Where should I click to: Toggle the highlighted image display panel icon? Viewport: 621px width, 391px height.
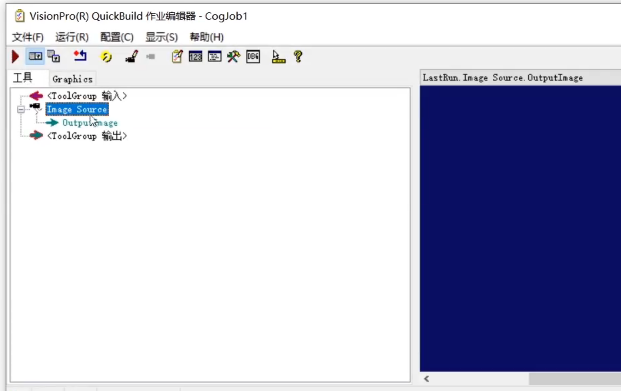point(35,56)
